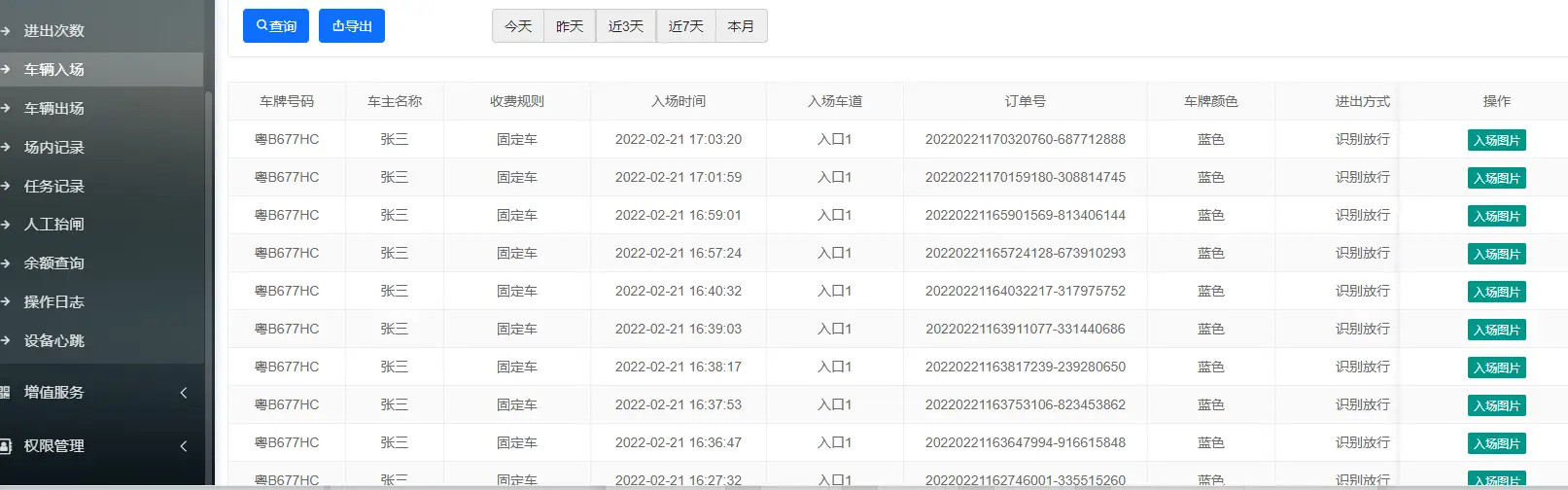Filter records by 近3天

click(x=626, y=26)
